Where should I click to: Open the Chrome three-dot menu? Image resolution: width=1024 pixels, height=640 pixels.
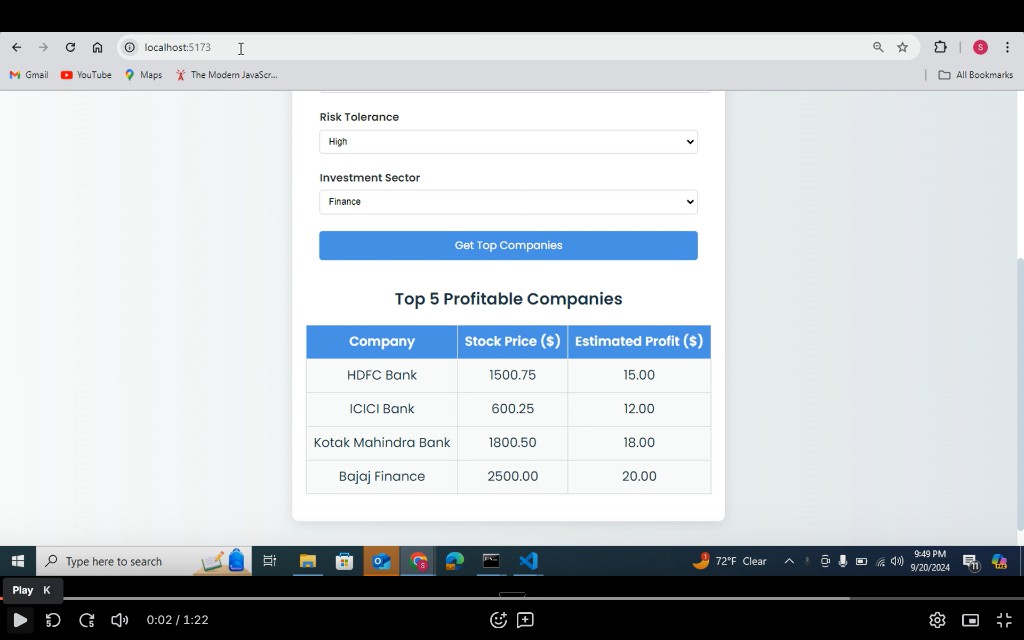1007,47
